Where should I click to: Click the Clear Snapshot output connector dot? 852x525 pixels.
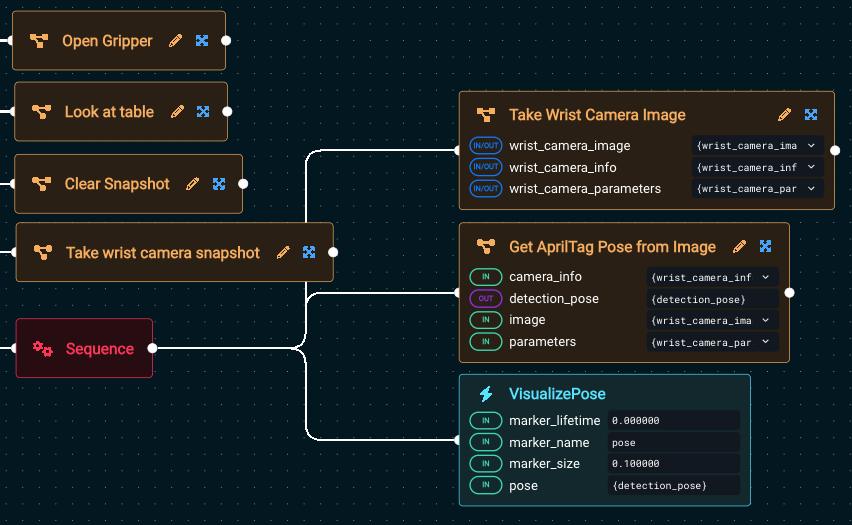click(x=243, y=184)
